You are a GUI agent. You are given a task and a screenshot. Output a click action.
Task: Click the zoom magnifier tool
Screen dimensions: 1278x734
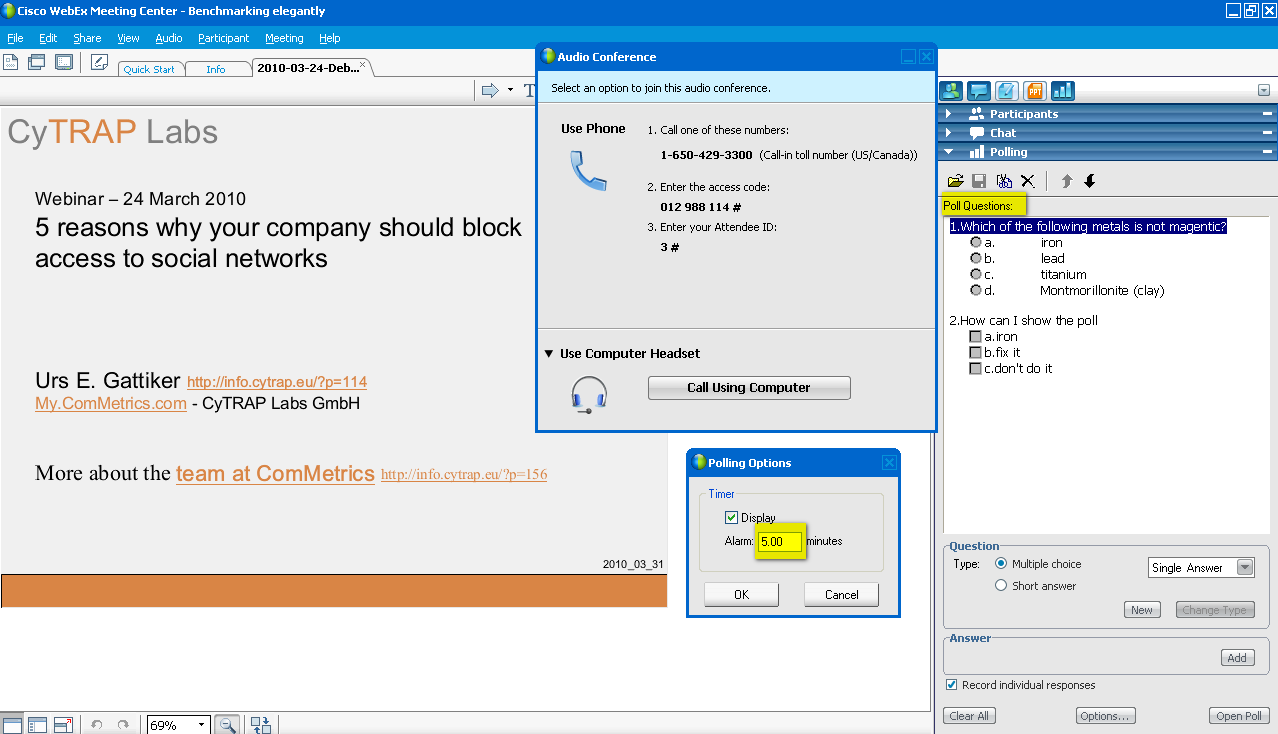click(227, 724)
